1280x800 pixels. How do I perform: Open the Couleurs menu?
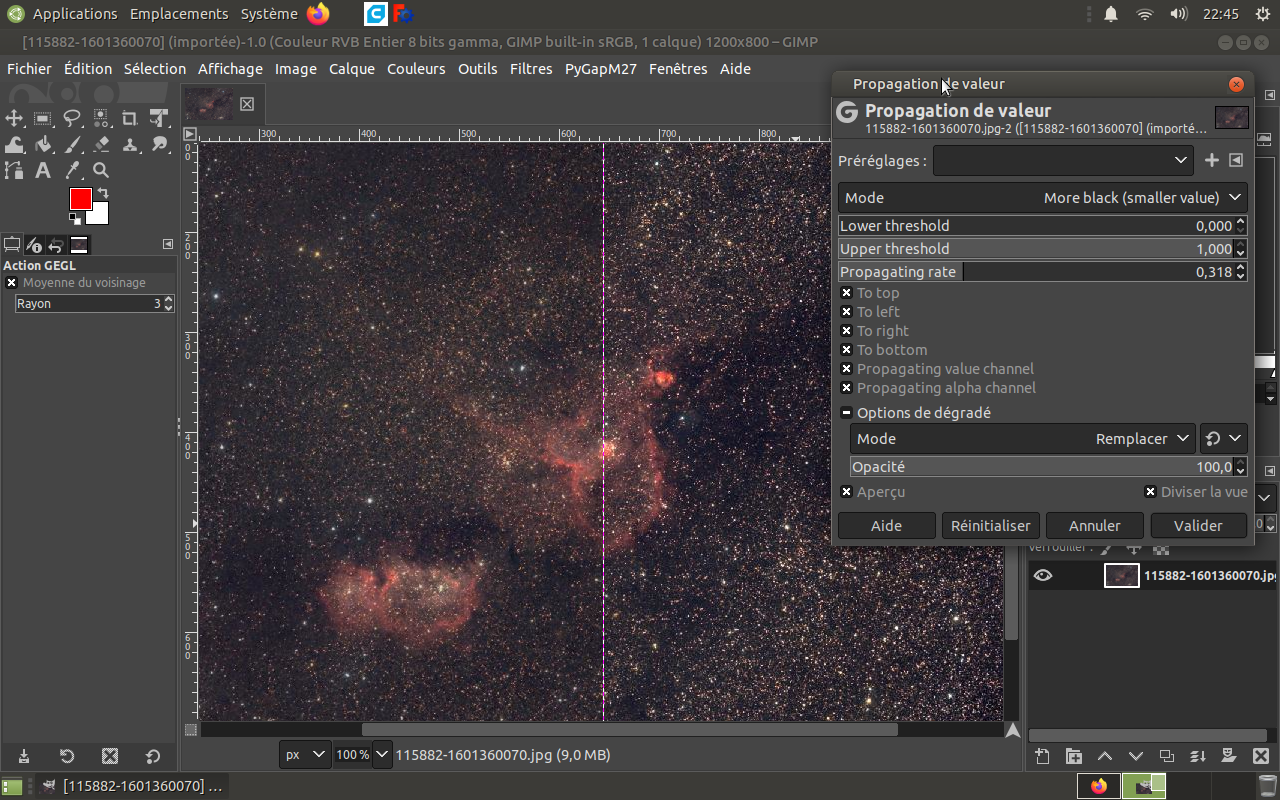tap(416, 69)
